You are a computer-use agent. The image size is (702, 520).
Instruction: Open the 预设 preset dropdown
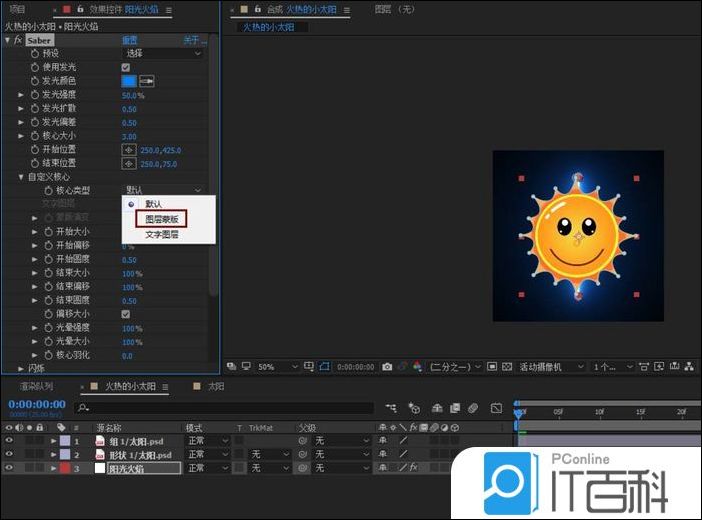click(163, 53)
